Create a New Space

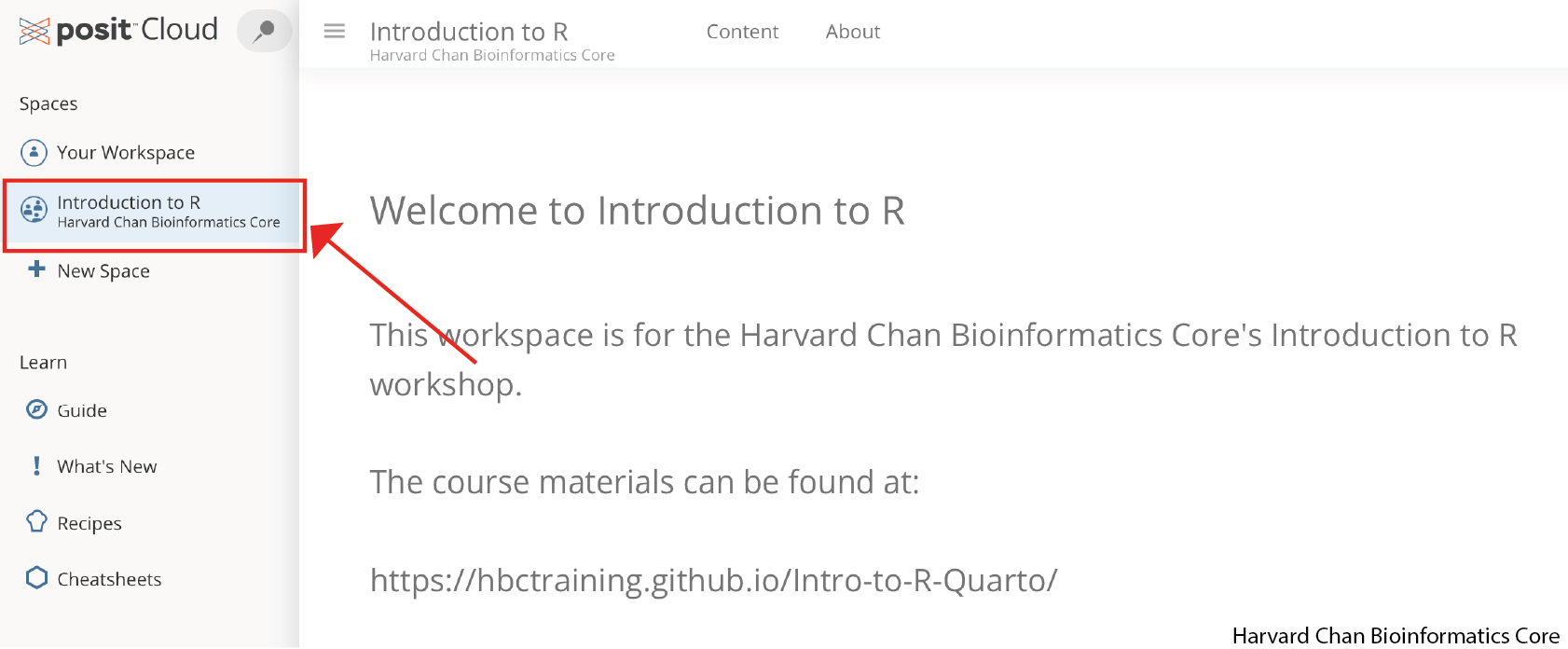103,271
